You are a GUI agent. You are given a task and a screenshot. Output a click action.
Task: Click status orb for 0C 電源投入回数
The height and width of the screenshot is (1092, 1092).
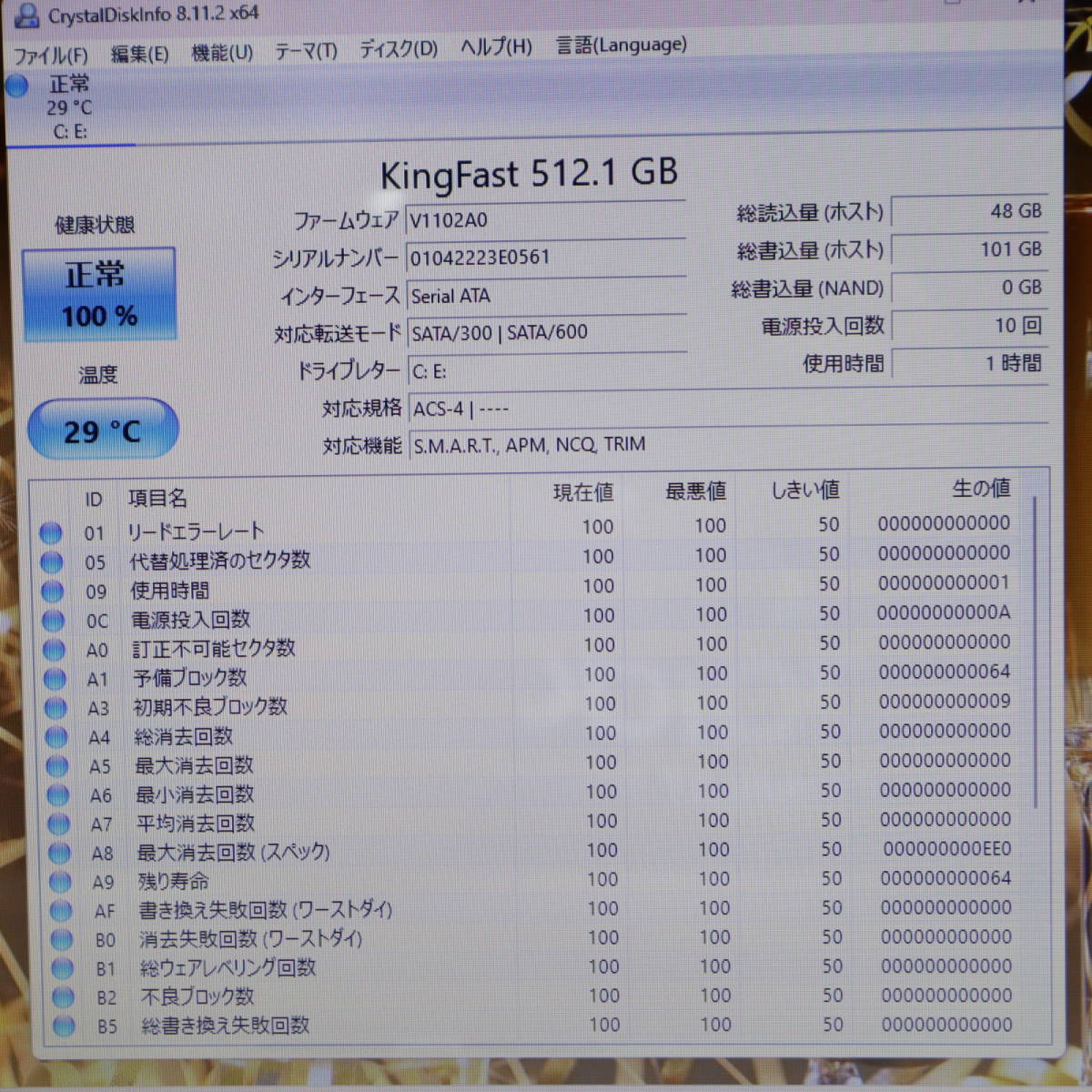coord(54,621)
